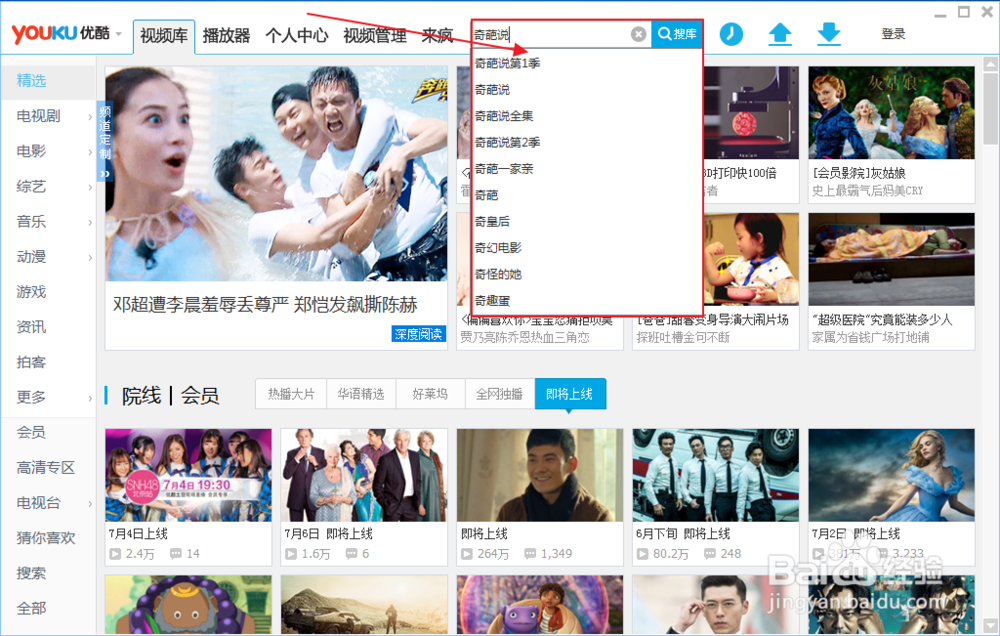Open the download manager icon
The height and width of the screenshot is (636, 1000).
click(x=829, y=33)
